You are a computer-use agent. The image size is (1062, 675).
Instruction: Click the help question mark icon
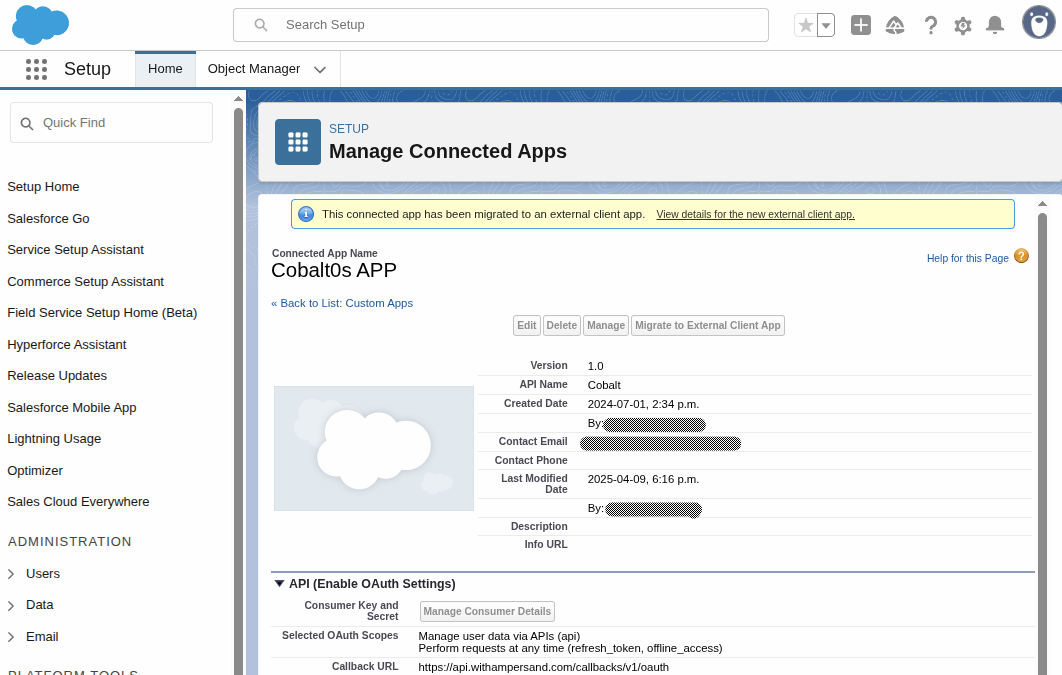point(930,24)
